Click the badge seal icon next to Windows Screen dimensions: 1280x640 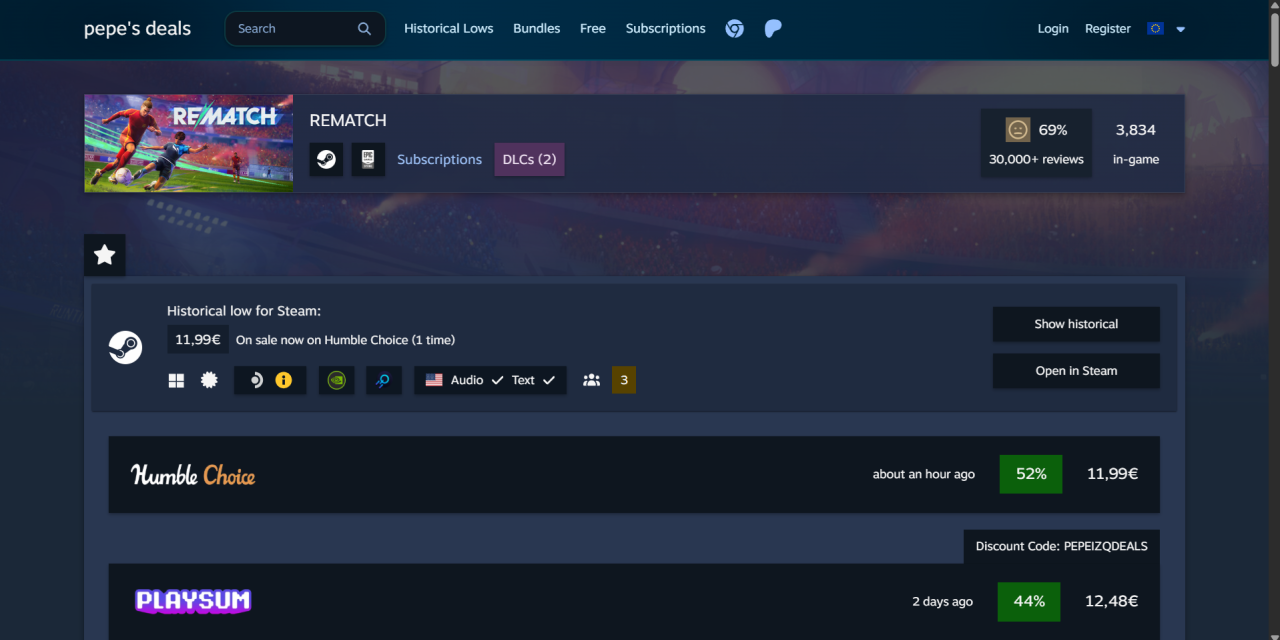point(209,380)
